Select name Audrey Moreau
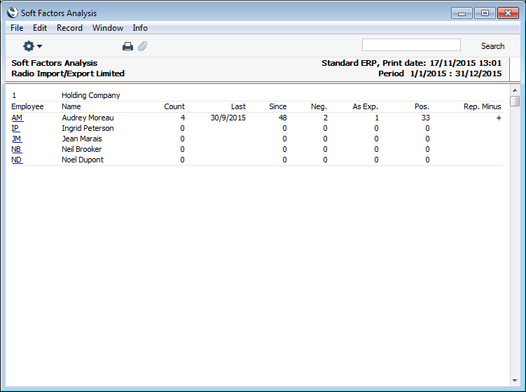526x392 pixels. pos(88,118)
